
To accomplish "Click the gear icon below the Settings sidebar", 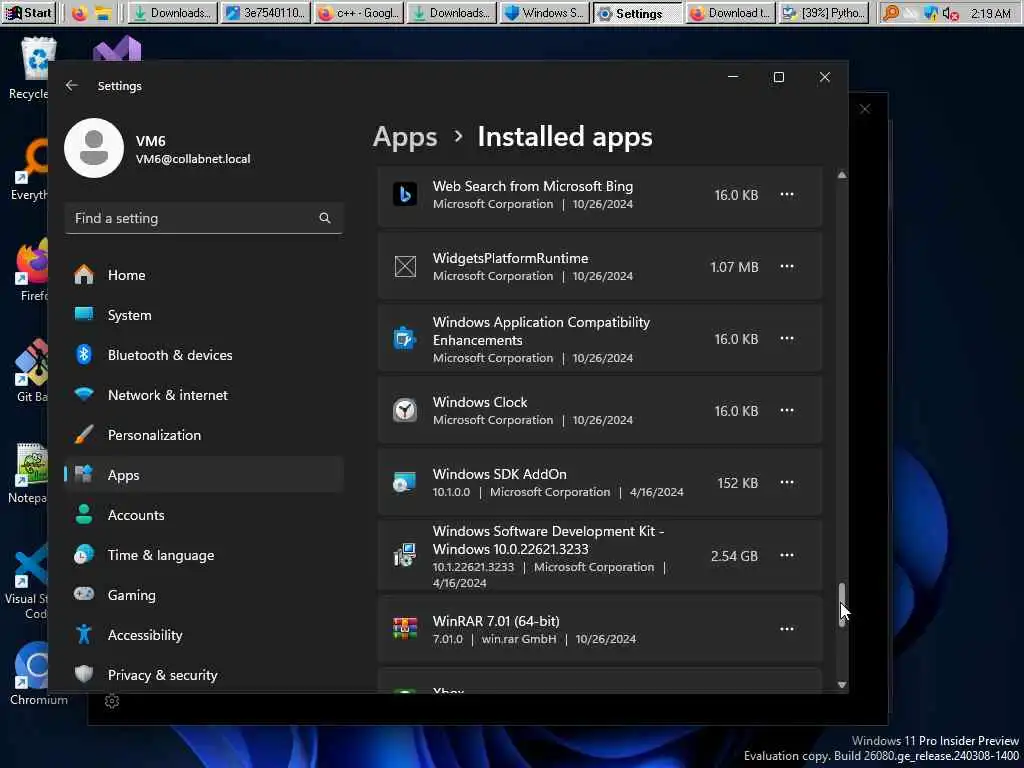I will 112,701.
